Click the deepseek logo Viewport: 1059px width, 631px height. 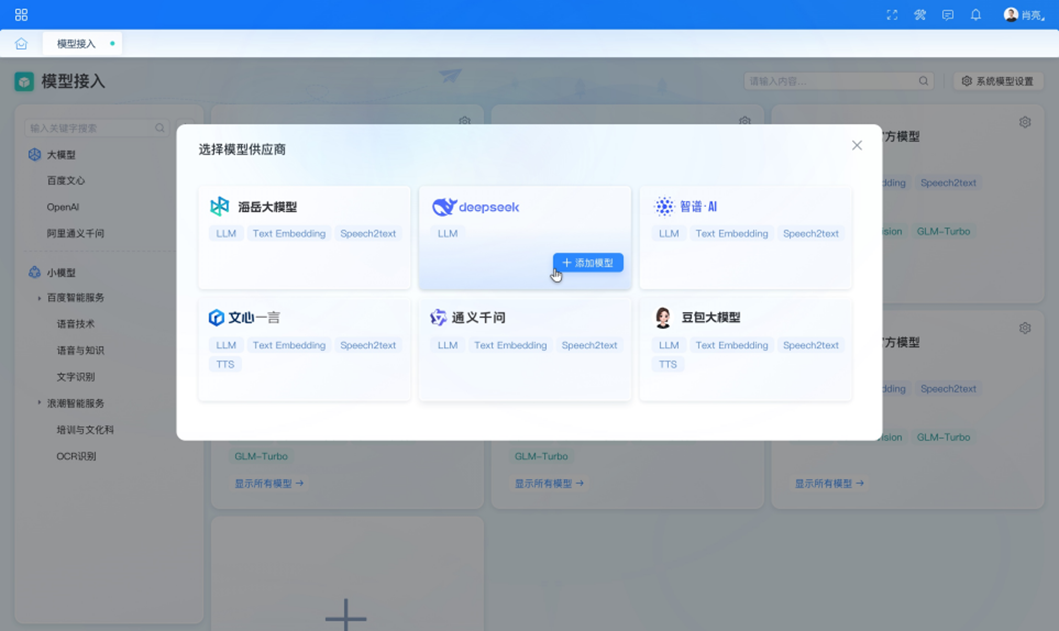[x=475, y=207]
